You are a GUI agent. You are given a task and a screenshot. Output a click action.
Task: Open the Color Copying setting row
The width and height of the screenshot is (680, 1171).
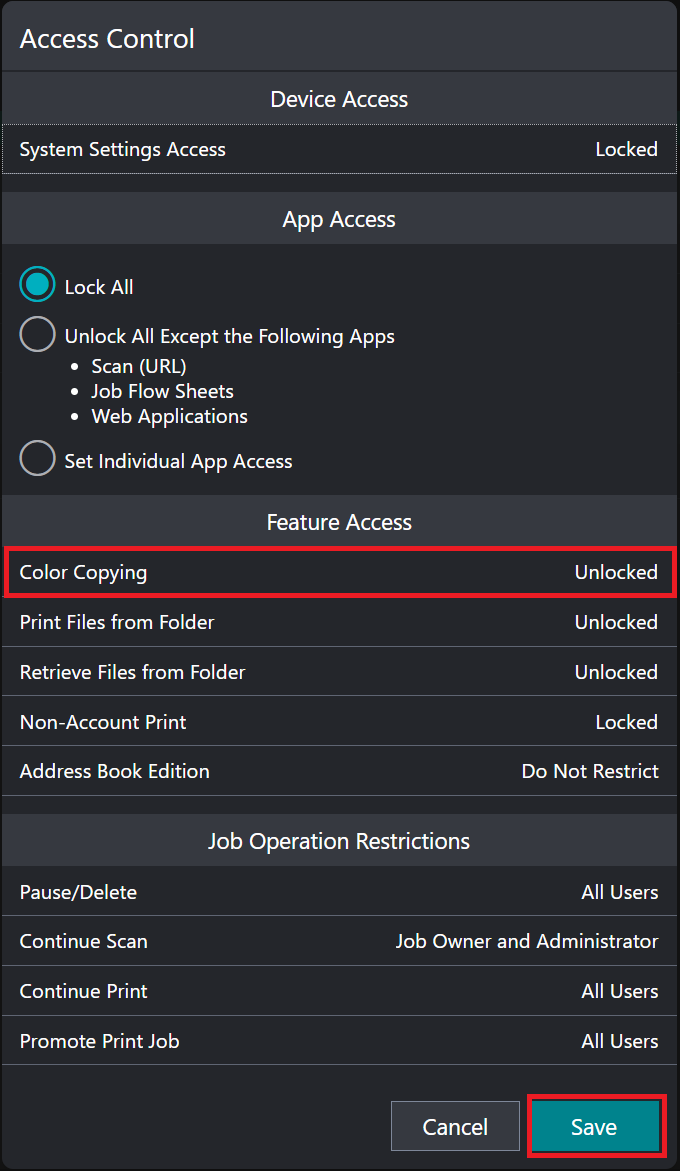pos(339,572)
